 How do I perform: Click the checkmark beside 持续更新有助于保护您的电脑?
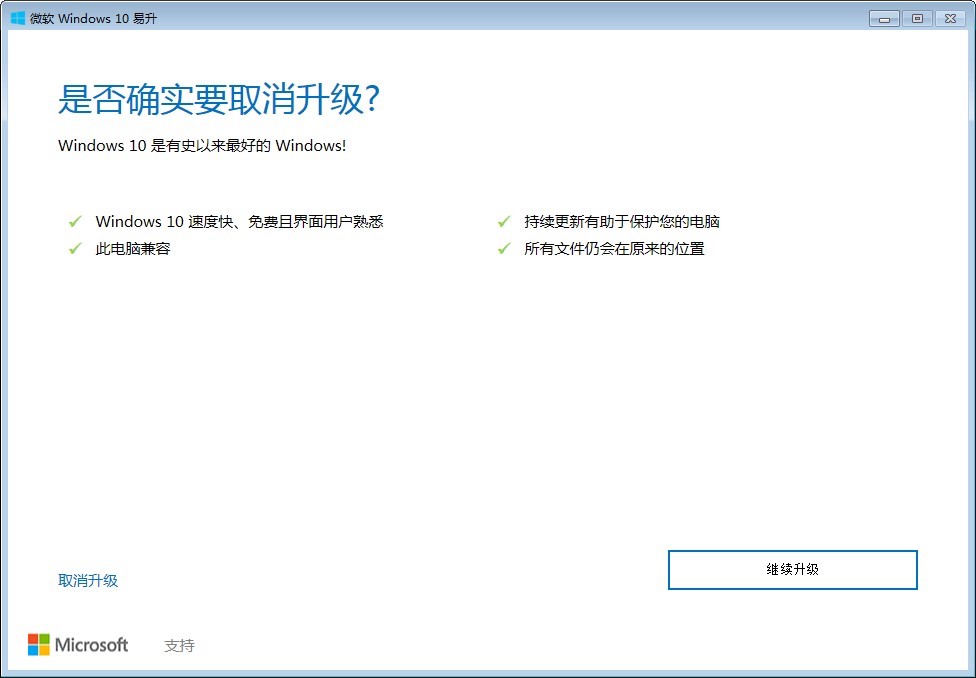[x=502, y=221]
